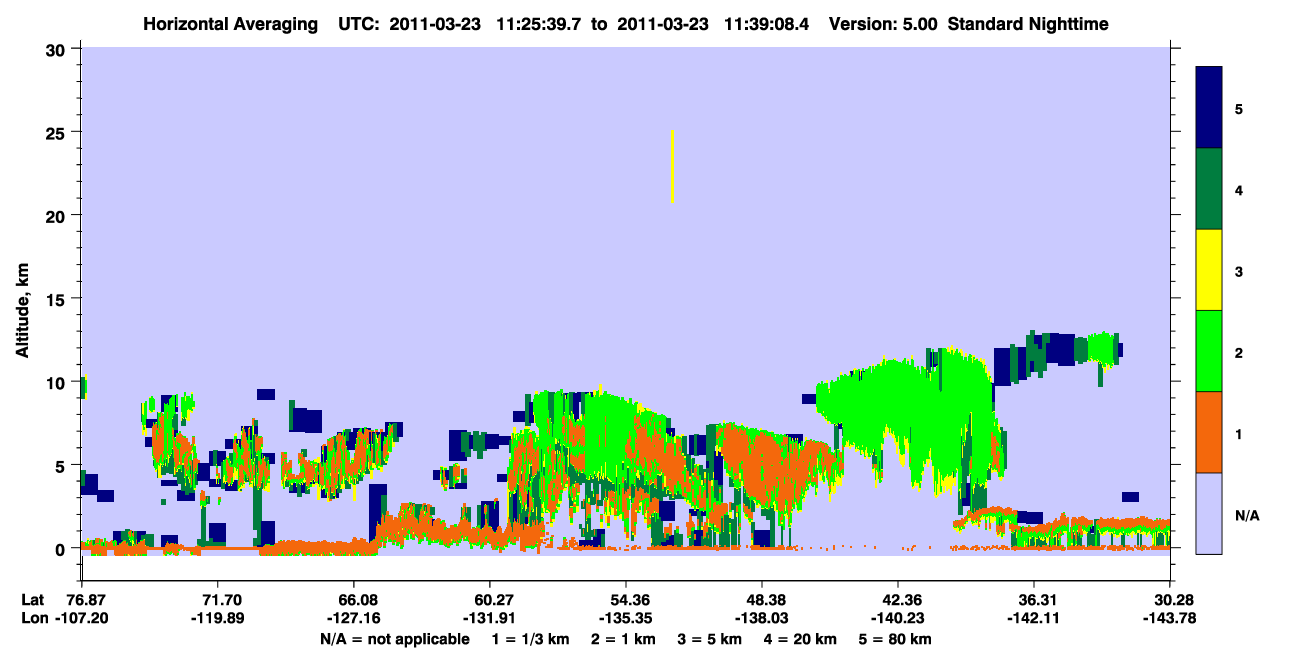Click the '4 = 20 km' legend text

(x=800, y=639)
